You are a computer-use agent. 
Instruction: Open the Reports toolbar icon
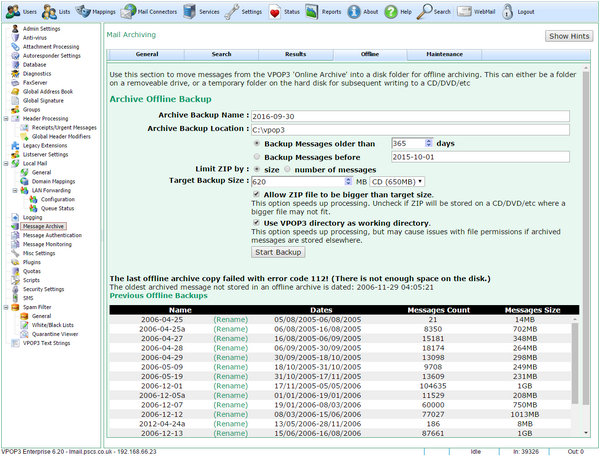tap(311, 12)
